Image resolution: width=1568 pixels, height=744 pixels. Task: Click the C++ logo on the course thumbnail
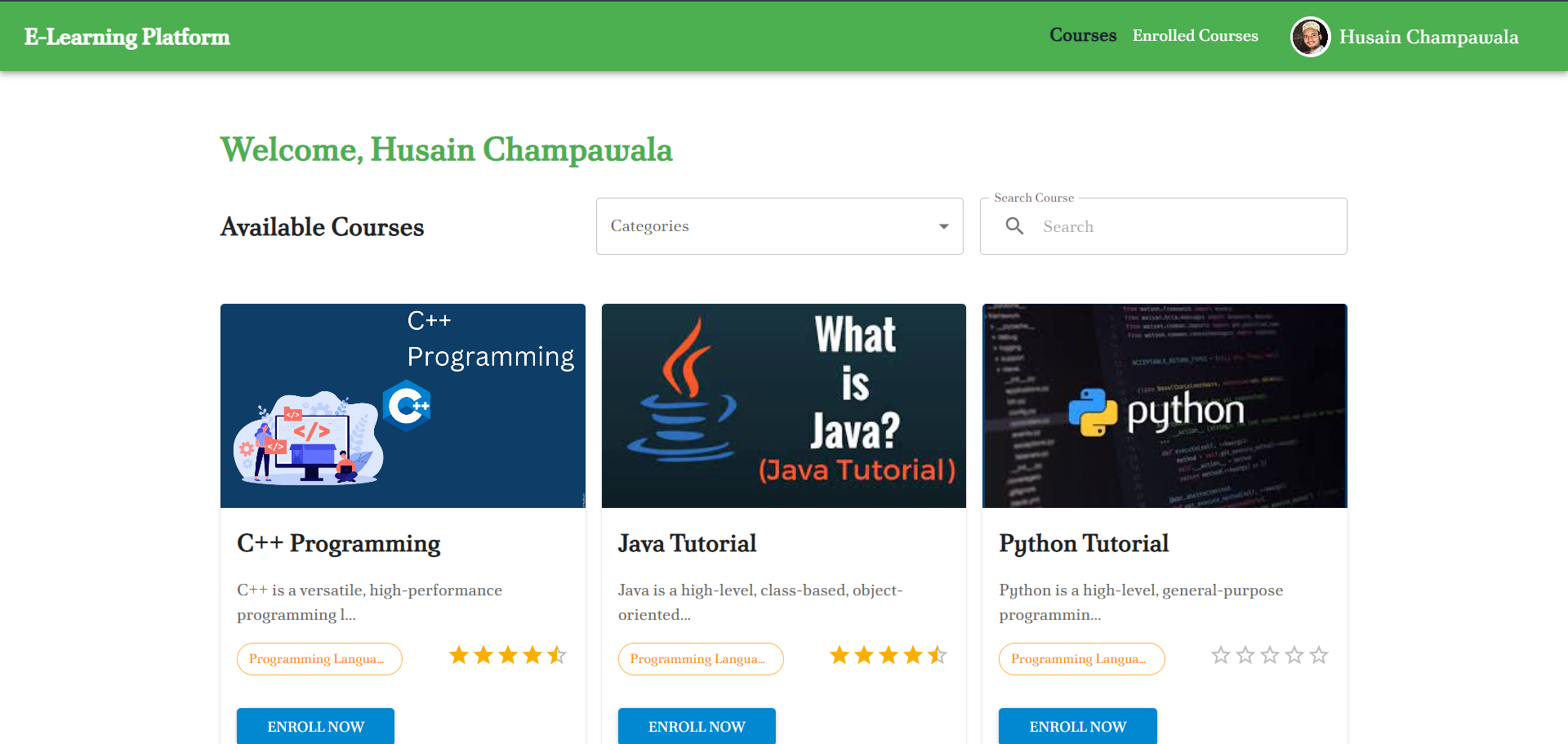pos(406,405)
